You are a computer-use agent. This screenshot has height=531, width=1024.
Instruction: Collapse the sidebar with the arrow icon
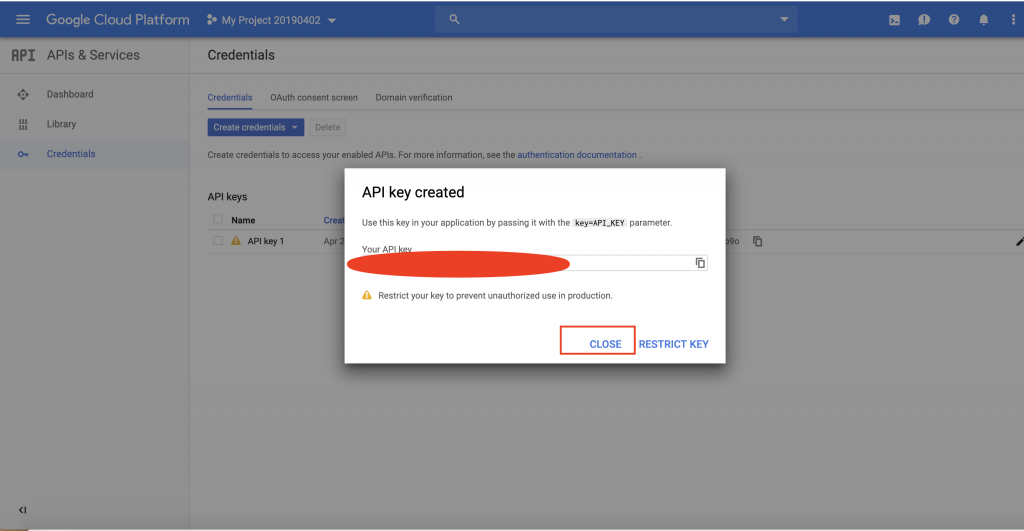point(22,510)
